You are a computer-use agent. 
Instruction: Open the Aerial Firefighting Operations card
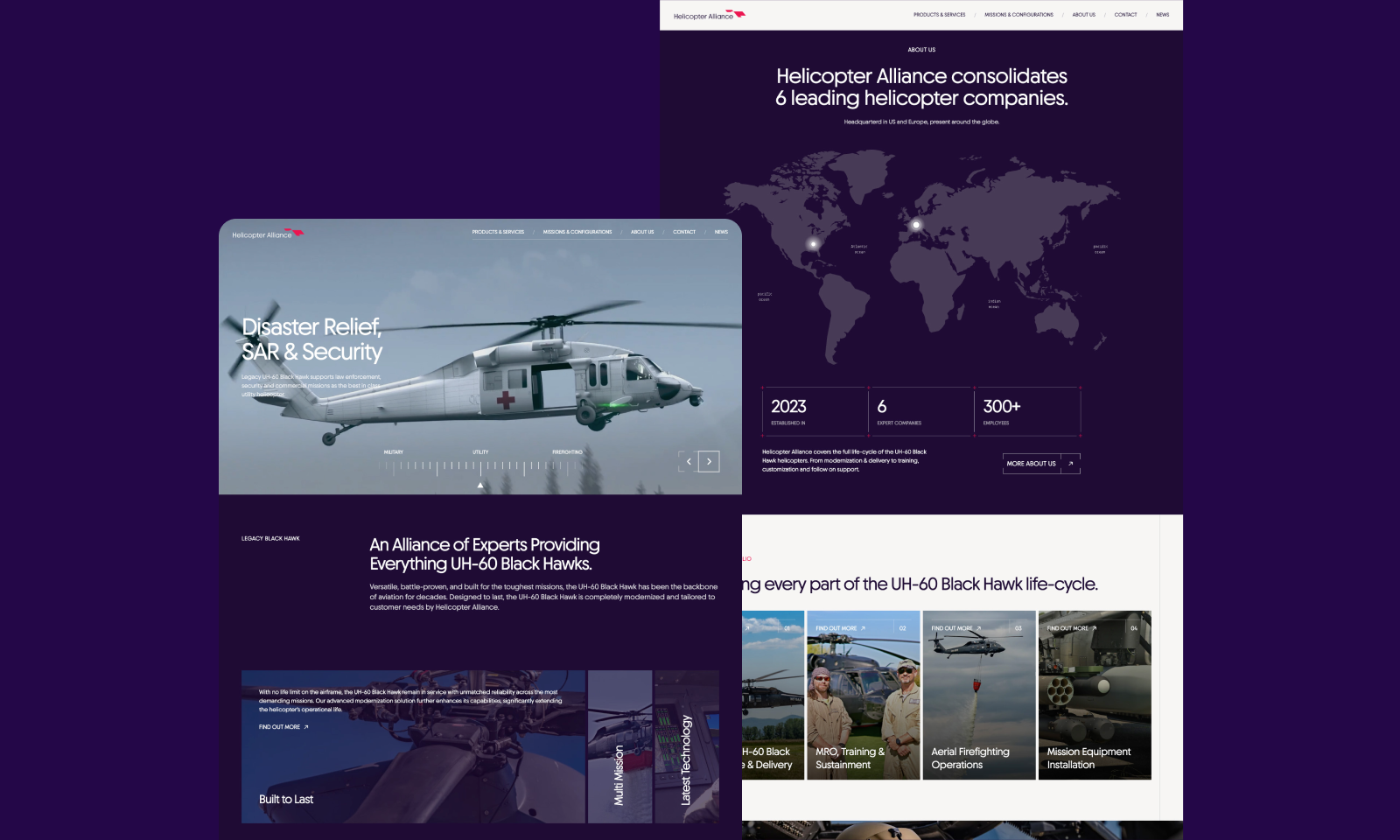[x=978, y=695]
